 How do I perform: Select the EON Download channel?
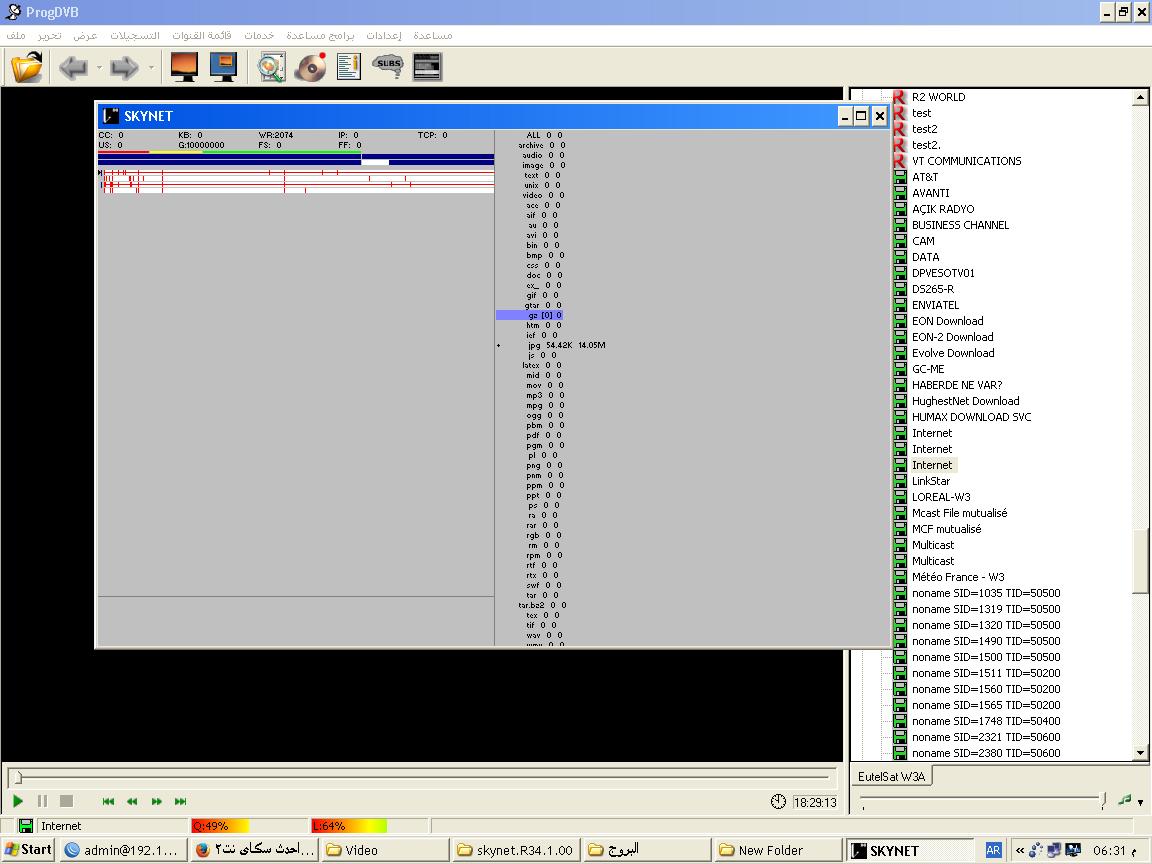[948, 321]
